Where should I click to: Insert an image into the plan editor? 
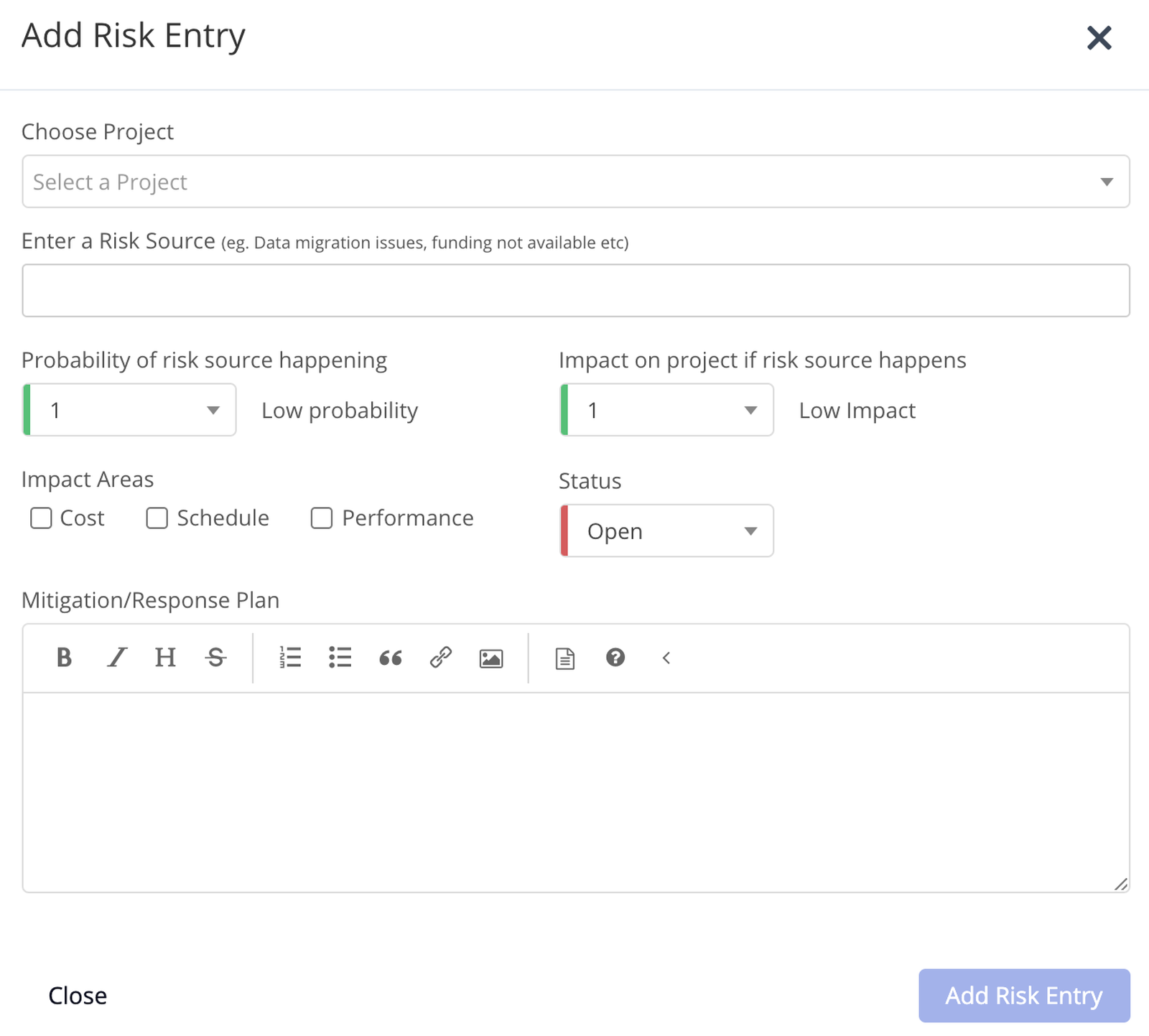coord(490,658)
